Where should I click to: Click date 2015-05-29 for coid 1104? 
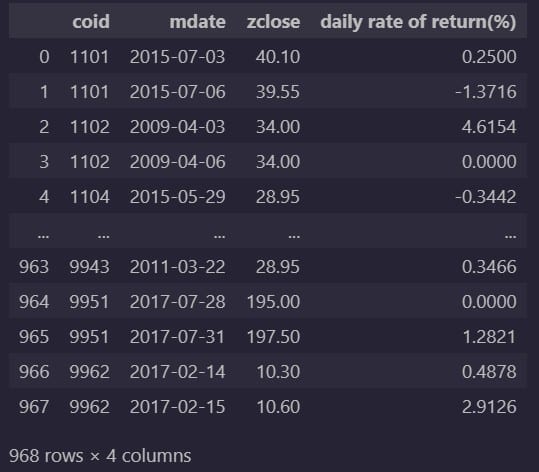(177, 197)
